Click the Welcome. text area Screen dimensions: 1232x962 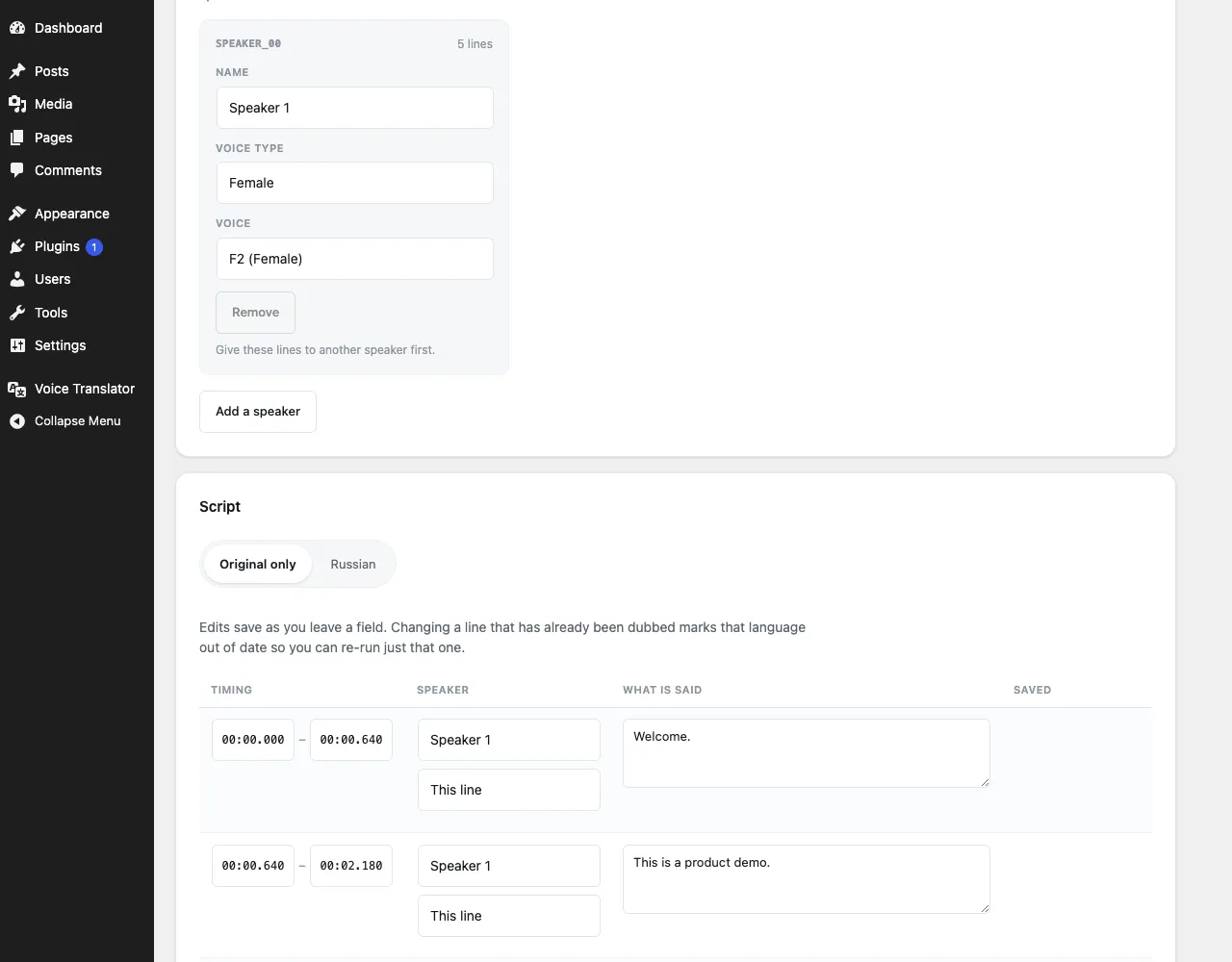pyautogui.click(x=807, y=753)
